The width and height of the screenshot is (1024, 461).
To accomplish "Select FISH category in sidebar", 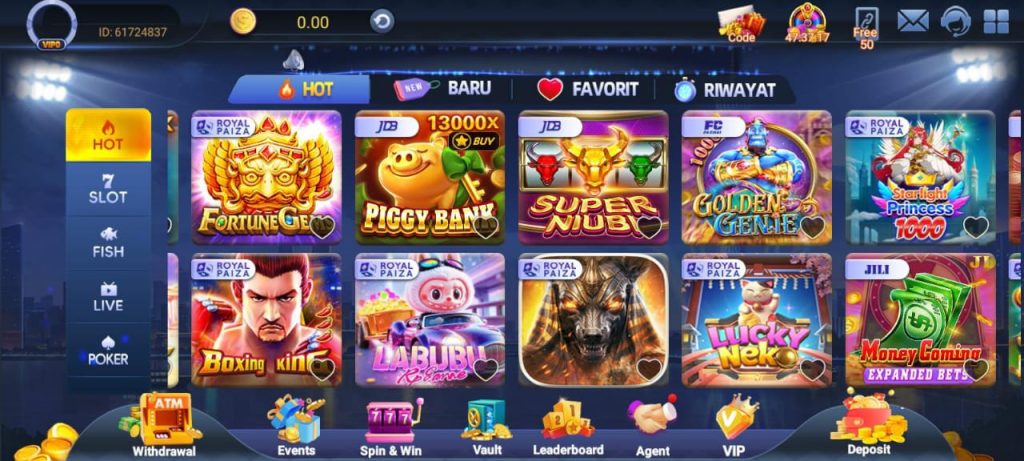I will click(x=108, y=243).
